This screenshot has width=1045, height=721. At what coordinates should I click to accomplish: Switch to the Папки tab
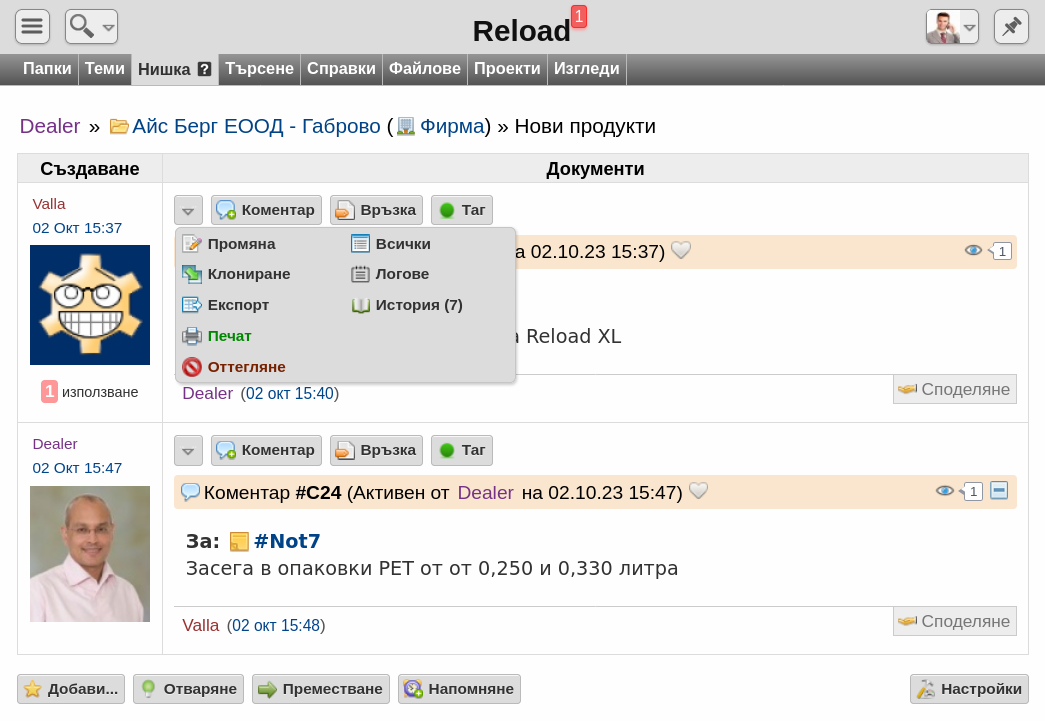coord(47,69)
